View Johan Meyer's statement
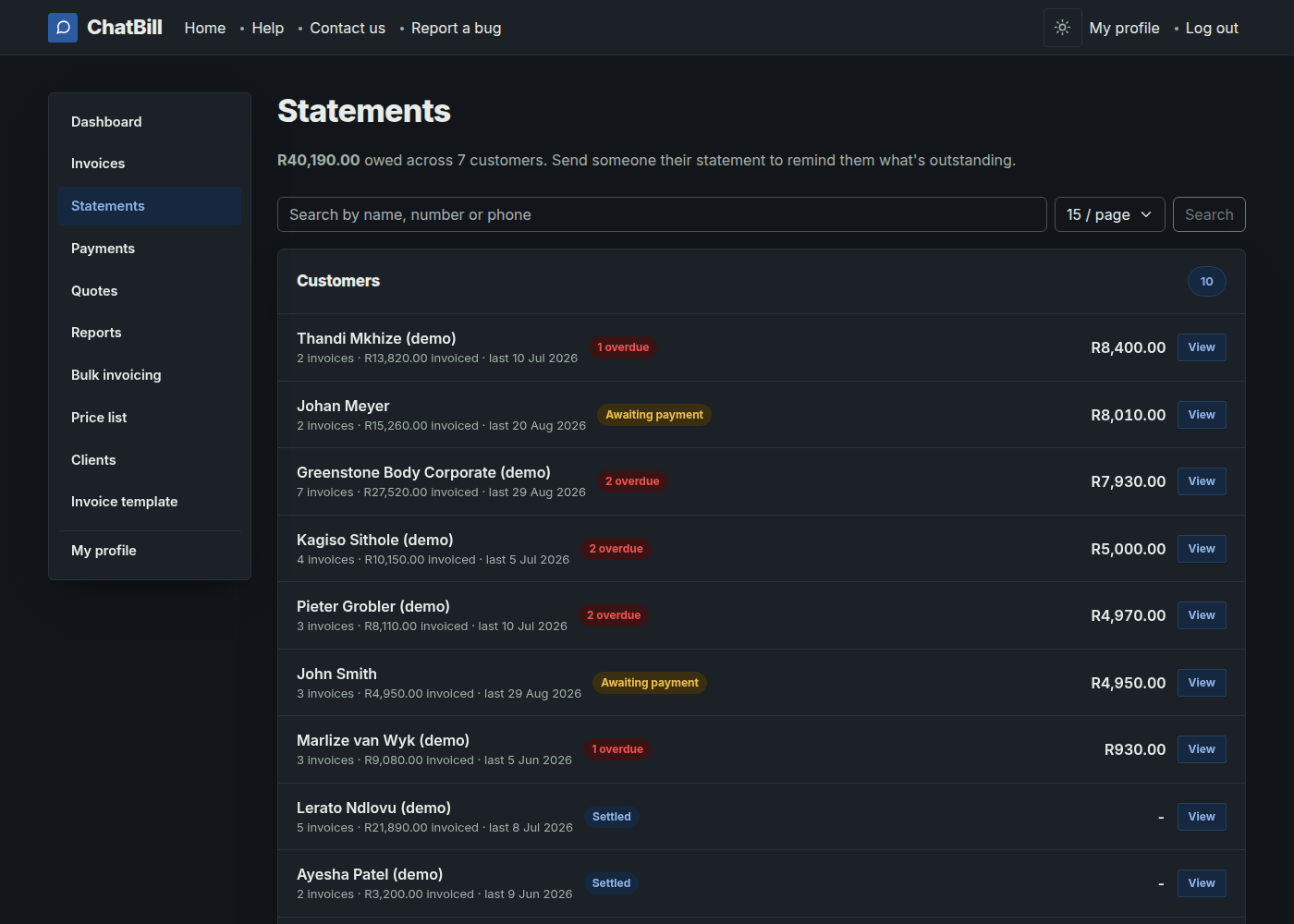 pos(1202,415)
